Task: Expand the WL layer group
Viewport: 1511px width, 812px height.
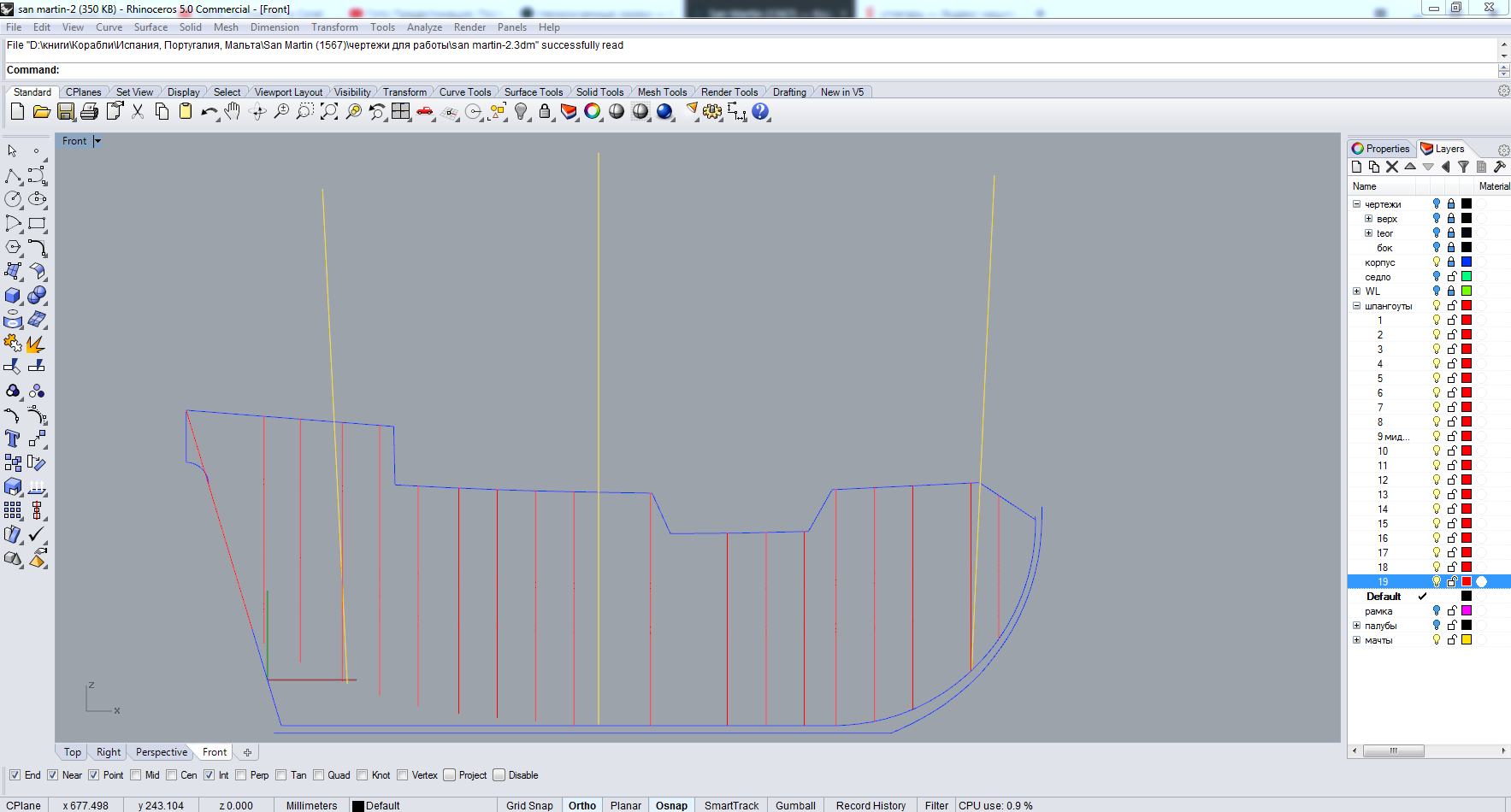Action: tap(1356, 291)
